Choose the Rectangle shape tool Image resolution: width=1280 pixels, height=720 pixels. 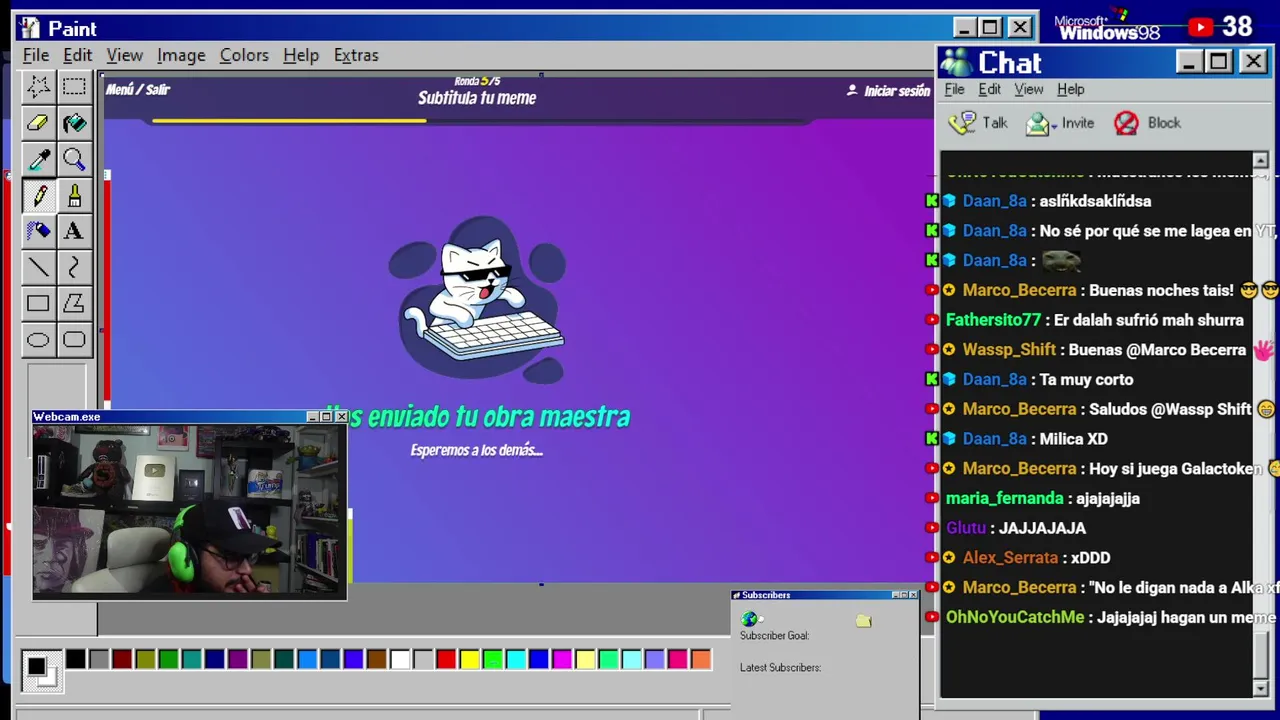[38, 303]
